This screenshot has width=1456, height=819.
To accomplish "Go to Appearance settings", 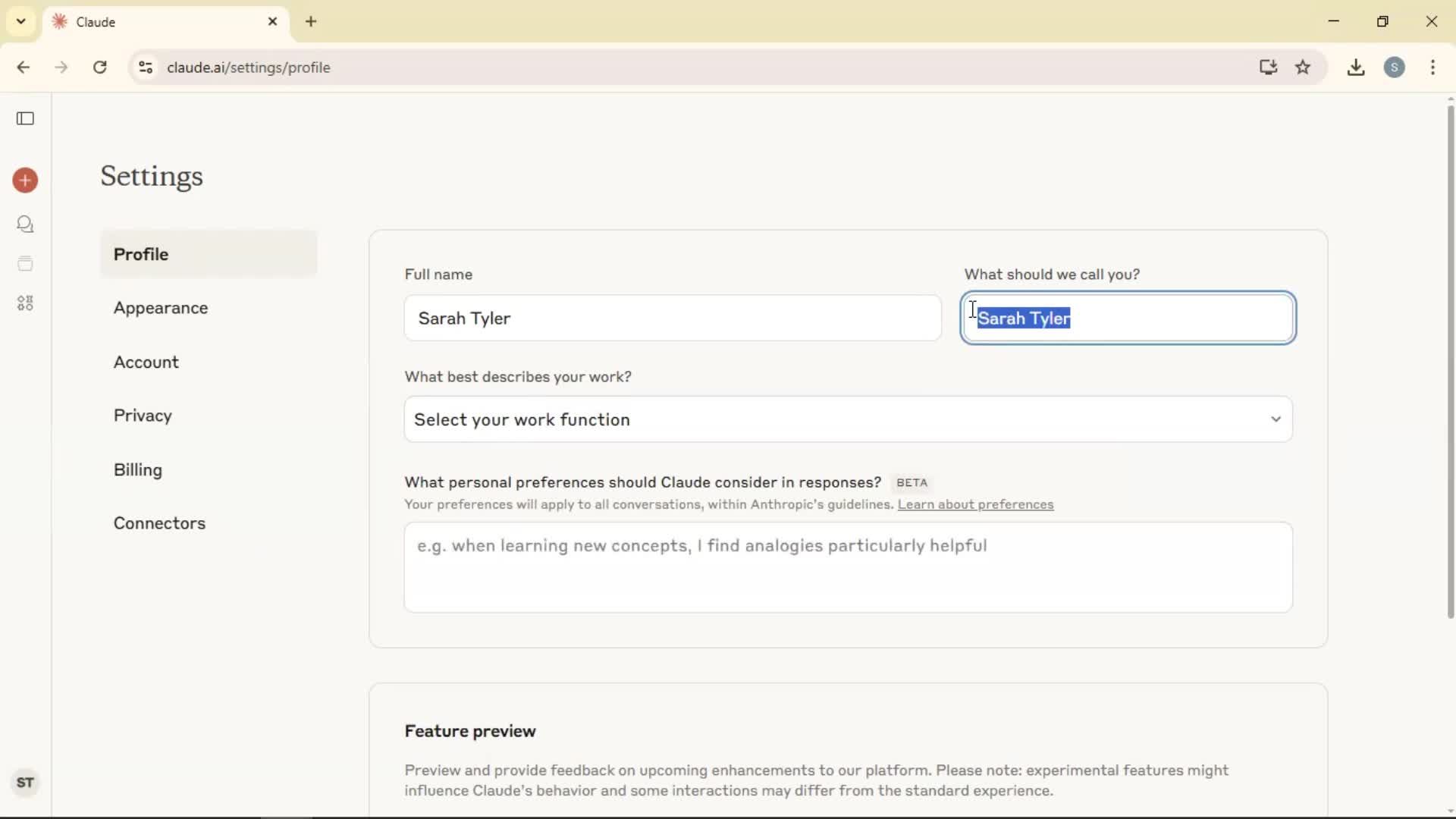I will pos(161,308).
